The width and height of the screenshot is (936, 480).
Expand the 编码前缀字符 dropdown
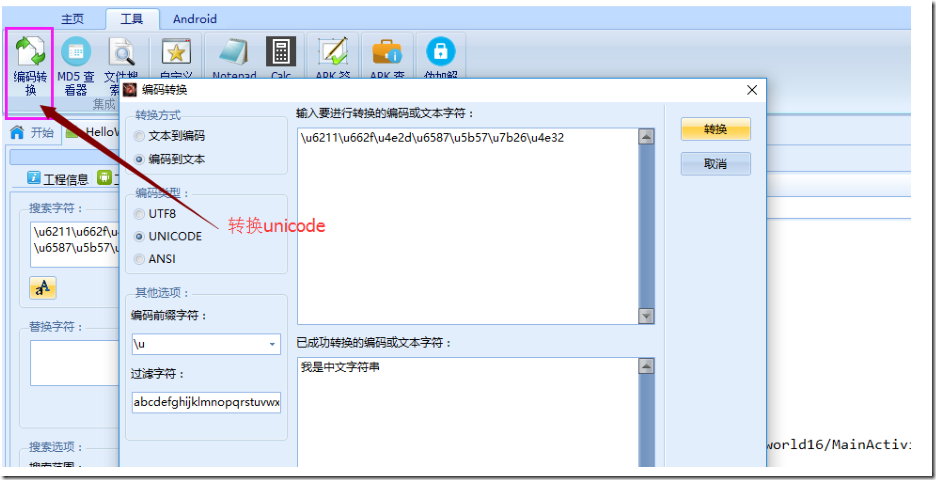click(272, 344)
